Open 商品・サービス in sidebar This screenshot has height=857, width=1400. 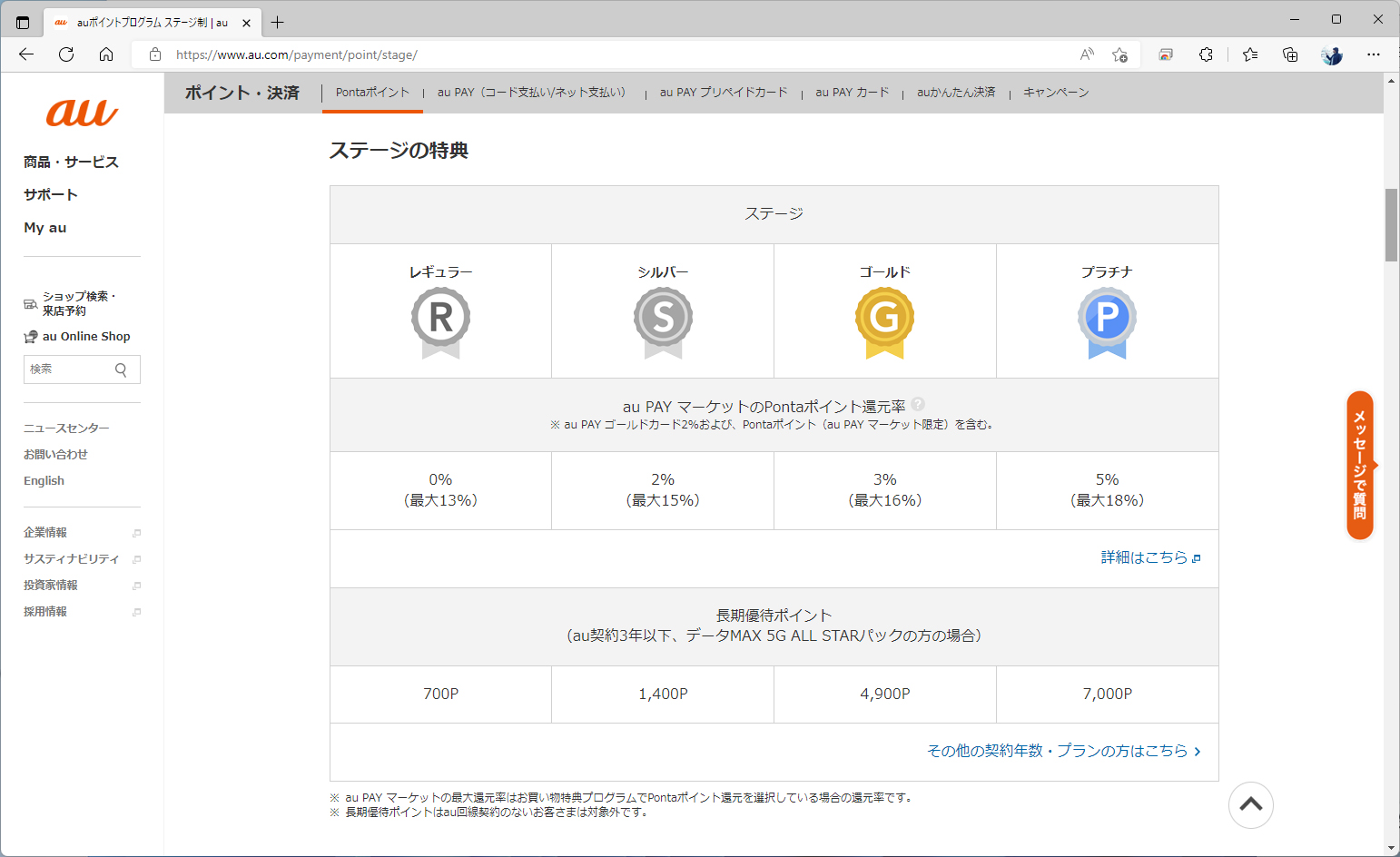(x=71, y=163)
